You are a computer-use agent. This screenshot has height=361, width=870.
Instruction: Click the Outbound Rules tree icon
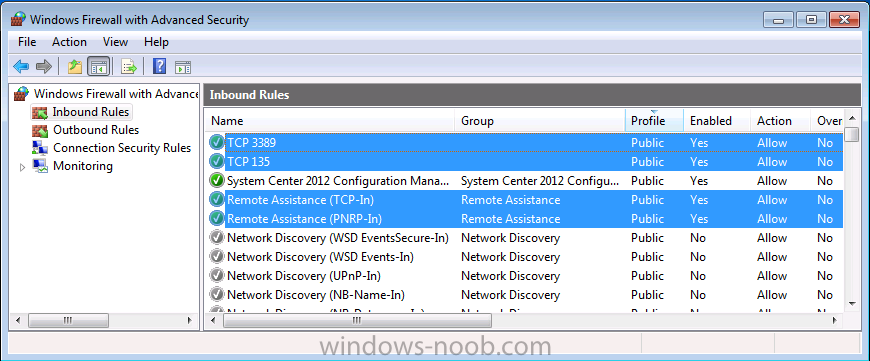click(40, 130)
